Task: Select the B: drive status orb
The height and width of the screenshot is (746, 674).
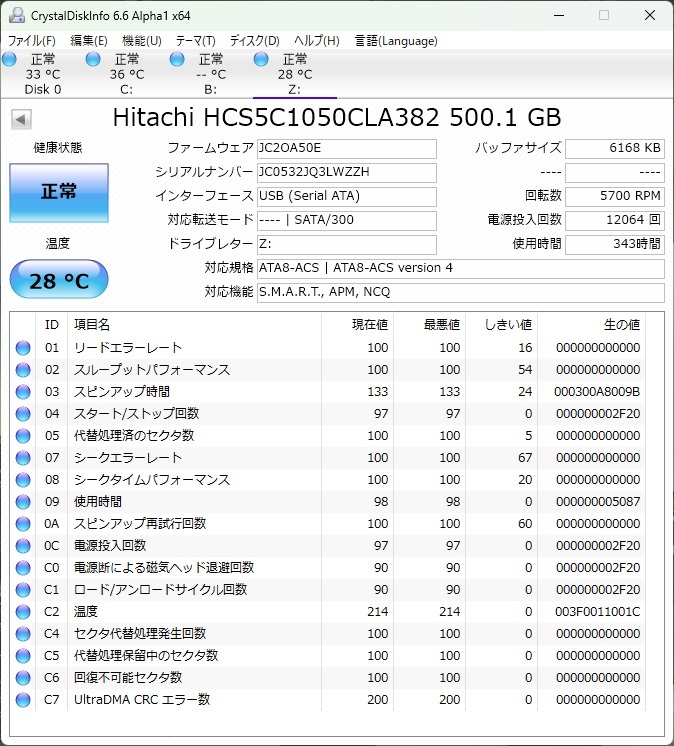Action: pos(177,60)
